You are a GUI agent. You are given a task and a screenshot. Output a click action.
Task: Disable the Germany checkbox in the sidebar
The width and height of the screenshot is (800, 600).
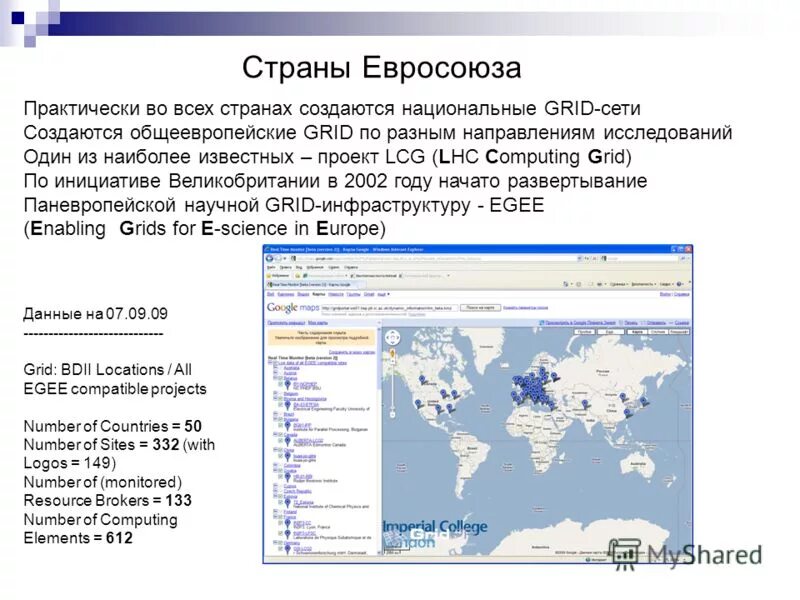coord(279,542)
